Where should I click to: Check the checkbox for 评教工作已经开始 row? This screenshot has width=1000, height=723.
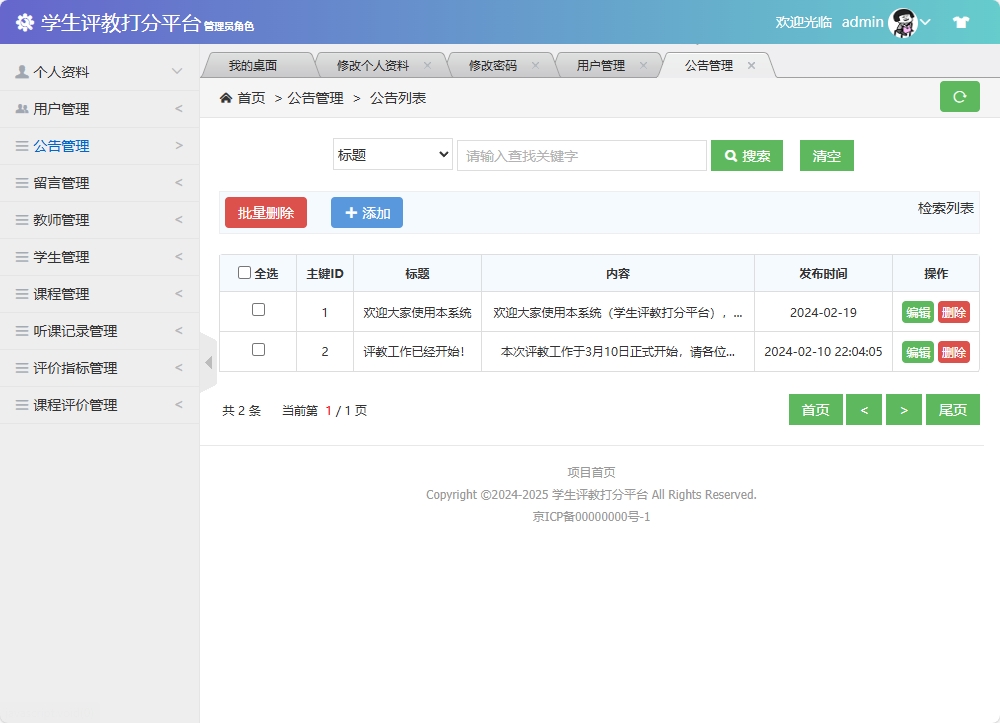click(257, 351)
